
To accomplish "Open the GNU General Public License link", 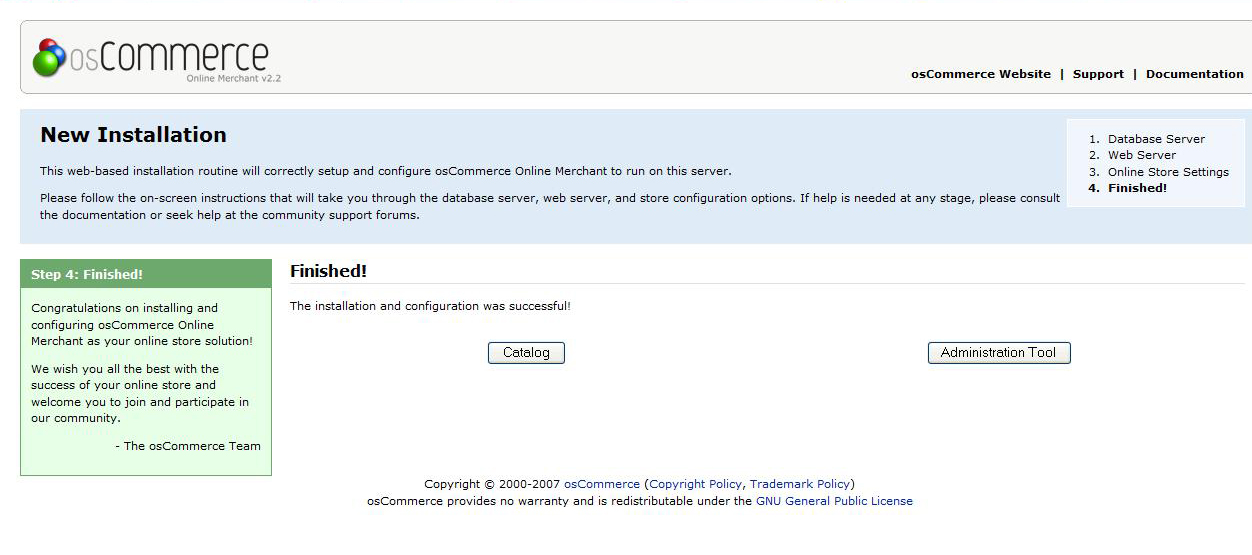I will click(x=834, y=501).
